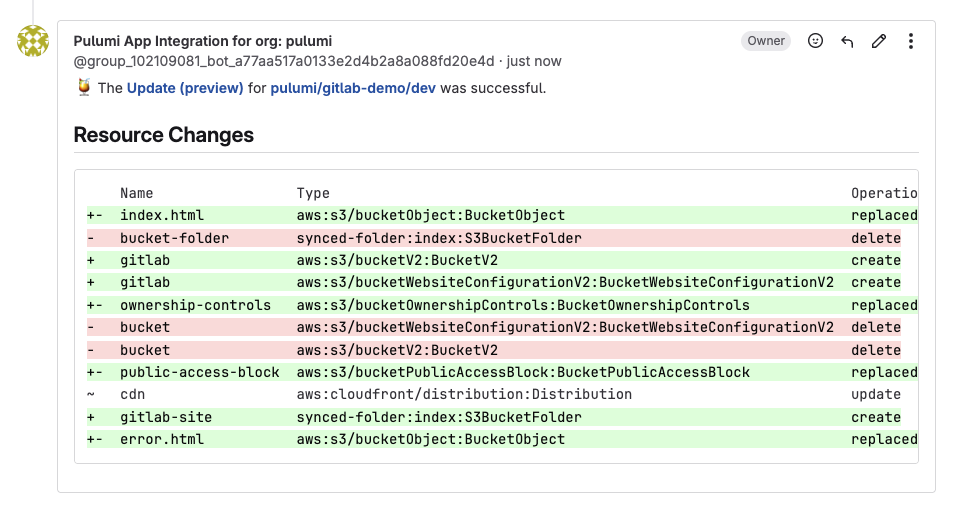The width and height of the screenshot is (953, 506).
Task: Click the BucketPublicAccessBlock type text
Action: (523, 372)
